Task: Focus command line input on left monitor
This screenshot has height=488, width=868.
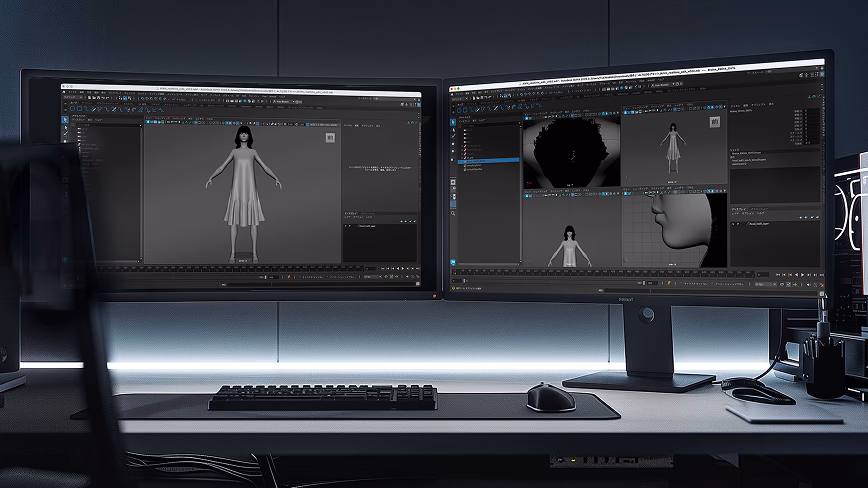Action: tap(321, 284)
